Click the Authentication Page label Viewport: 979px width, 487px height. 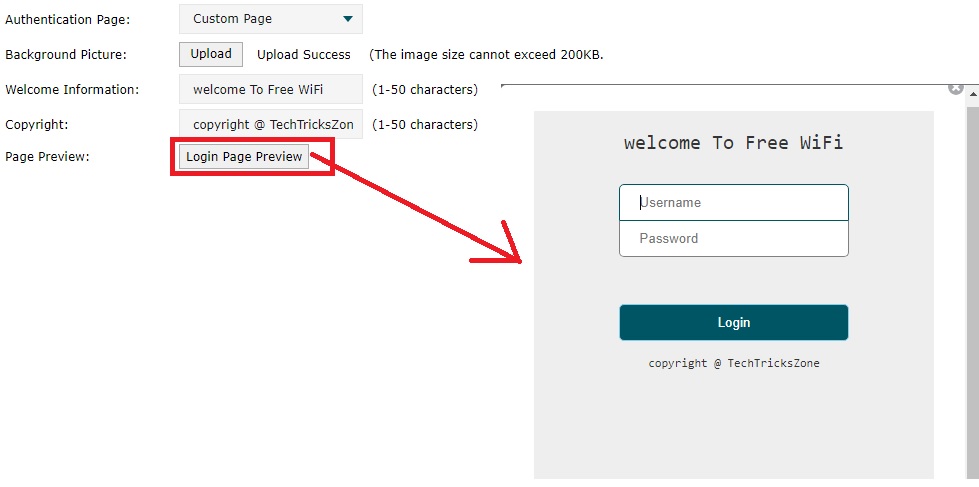pos(67,19)
